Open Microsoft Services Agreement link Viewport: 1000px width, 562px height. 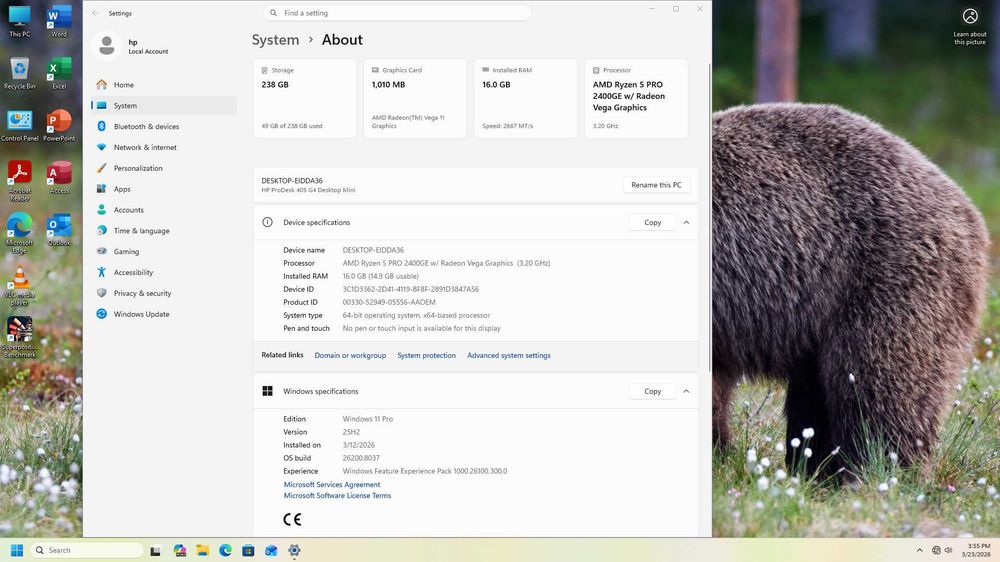332,485
